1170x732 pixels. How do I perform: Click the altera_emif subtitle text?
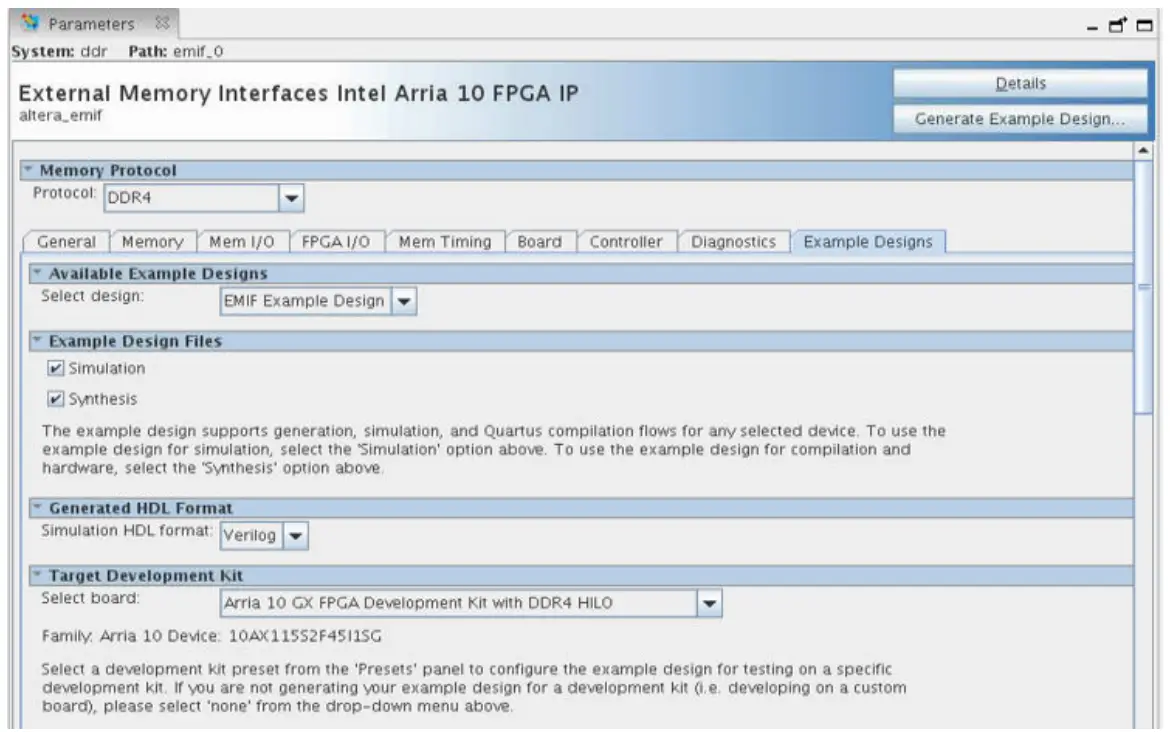point(60,116)
